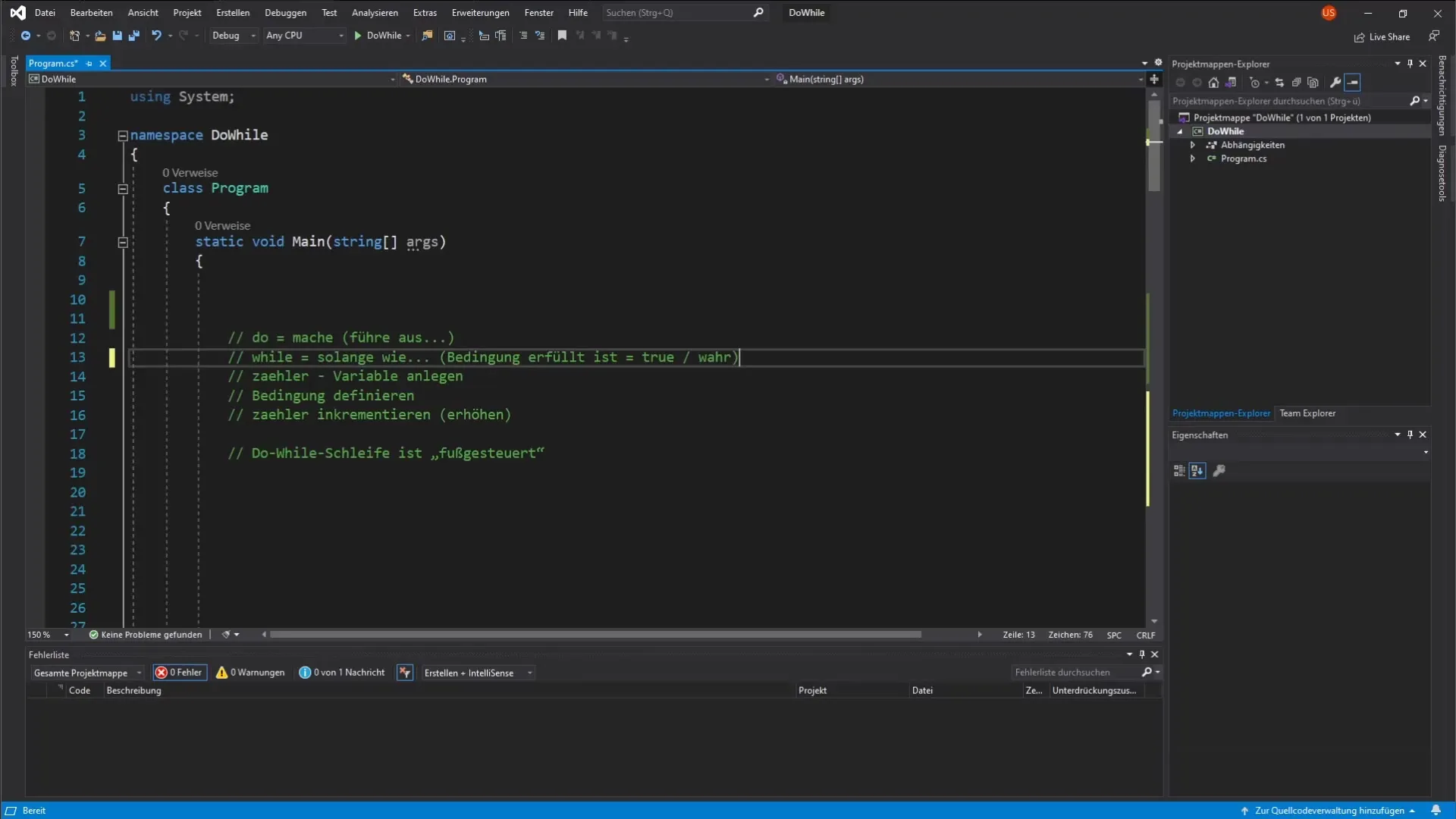This screenshot has height=819, width=1456.
Task: Click the comment-out selected lines icon
Action: (x=523, y=36)
